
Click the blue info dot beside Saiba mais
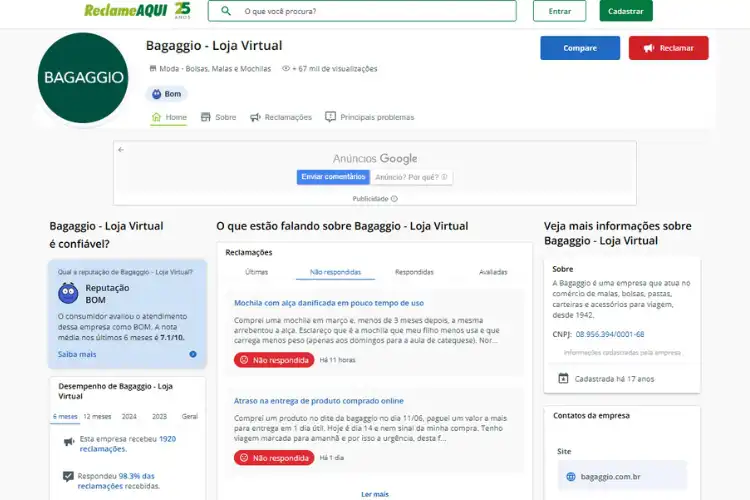click(193, 354)
